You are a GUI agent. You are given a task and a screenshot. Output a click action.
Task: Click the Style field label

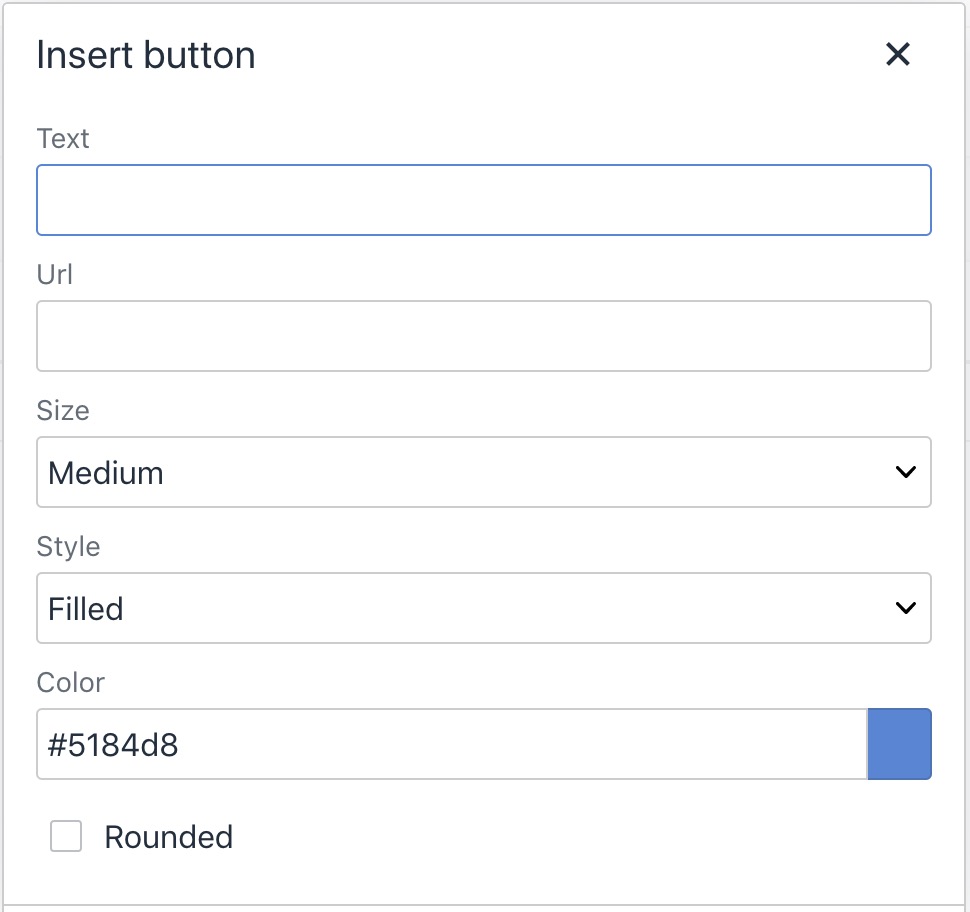(x=68, y=547)
